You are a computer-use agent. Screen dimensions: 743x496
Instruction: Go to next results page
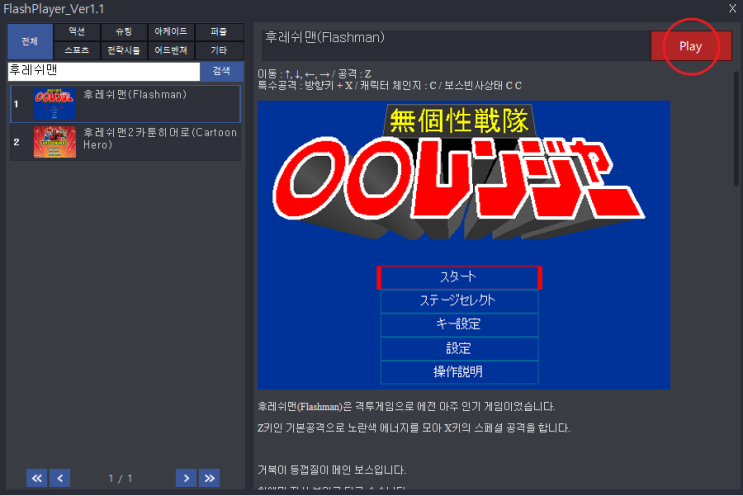coord(186,478)
